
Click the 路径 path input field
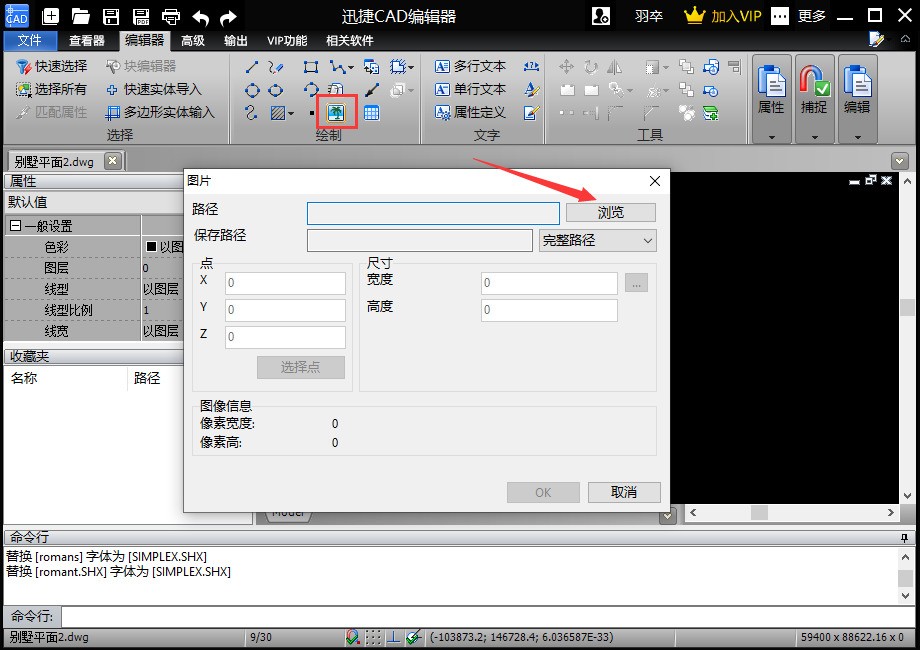pyautogui.click(x=433, y=213)
